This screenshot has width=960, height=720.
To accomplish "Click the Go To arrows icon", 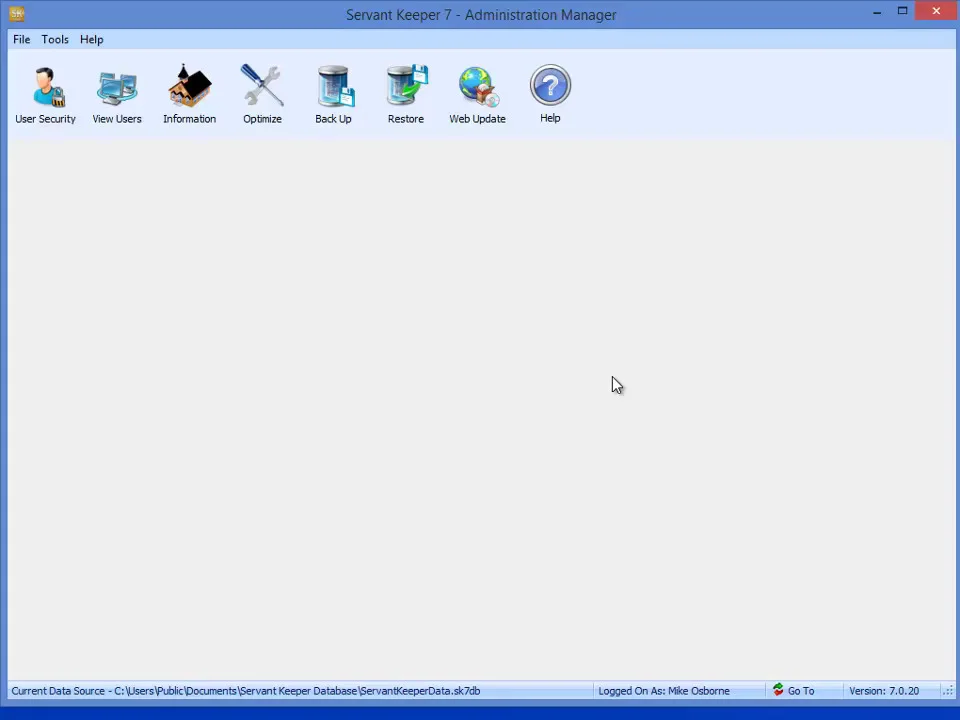I will click(x=778, y=690).
